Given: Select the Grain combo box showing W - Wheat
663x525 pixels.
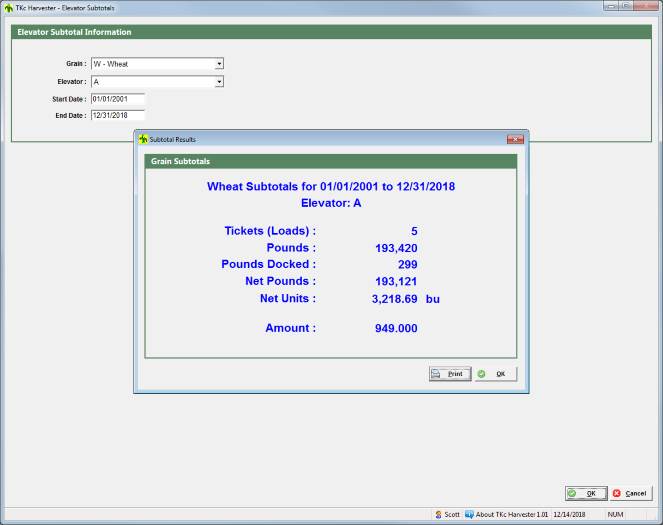Looking at the screenshot, I should [151, 64].
